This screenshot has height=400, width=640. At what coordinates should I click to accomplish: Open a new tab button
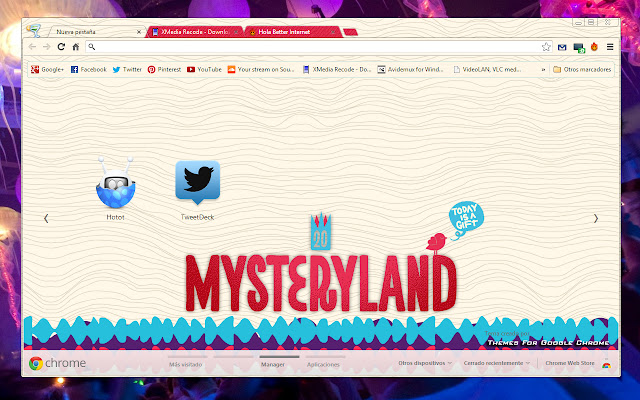click(351, 32)
